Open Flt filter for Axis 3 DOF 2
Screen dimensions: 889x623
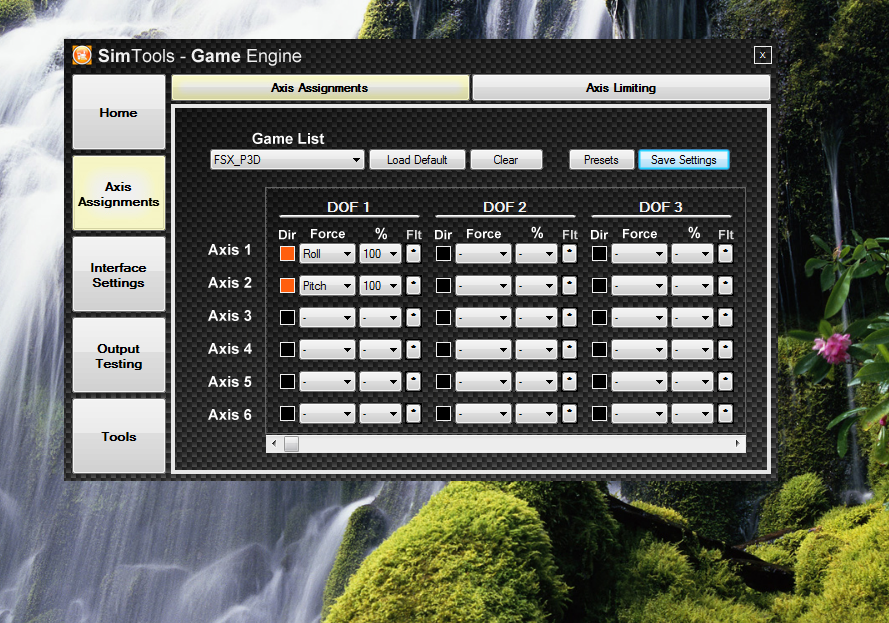(570, 317)
